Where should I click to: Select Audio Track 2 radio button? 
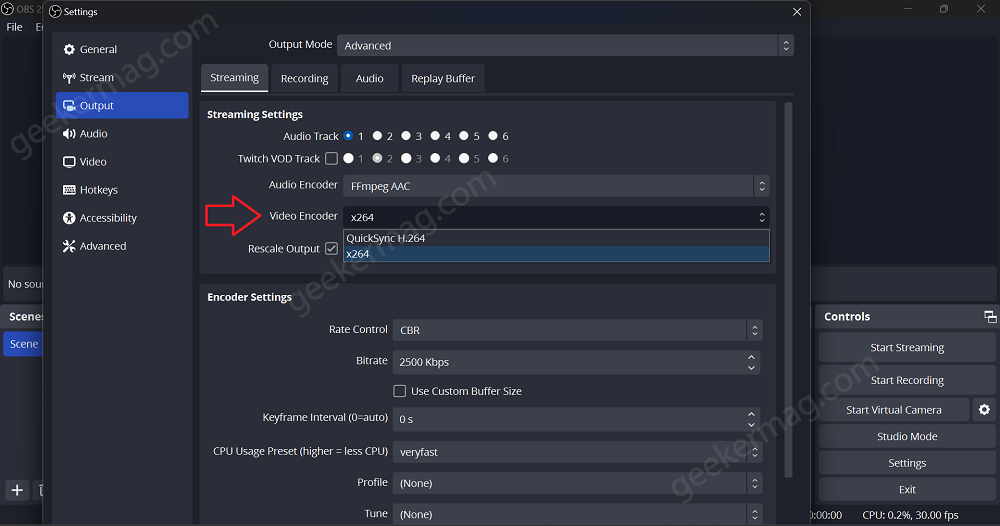coord(378,136)
